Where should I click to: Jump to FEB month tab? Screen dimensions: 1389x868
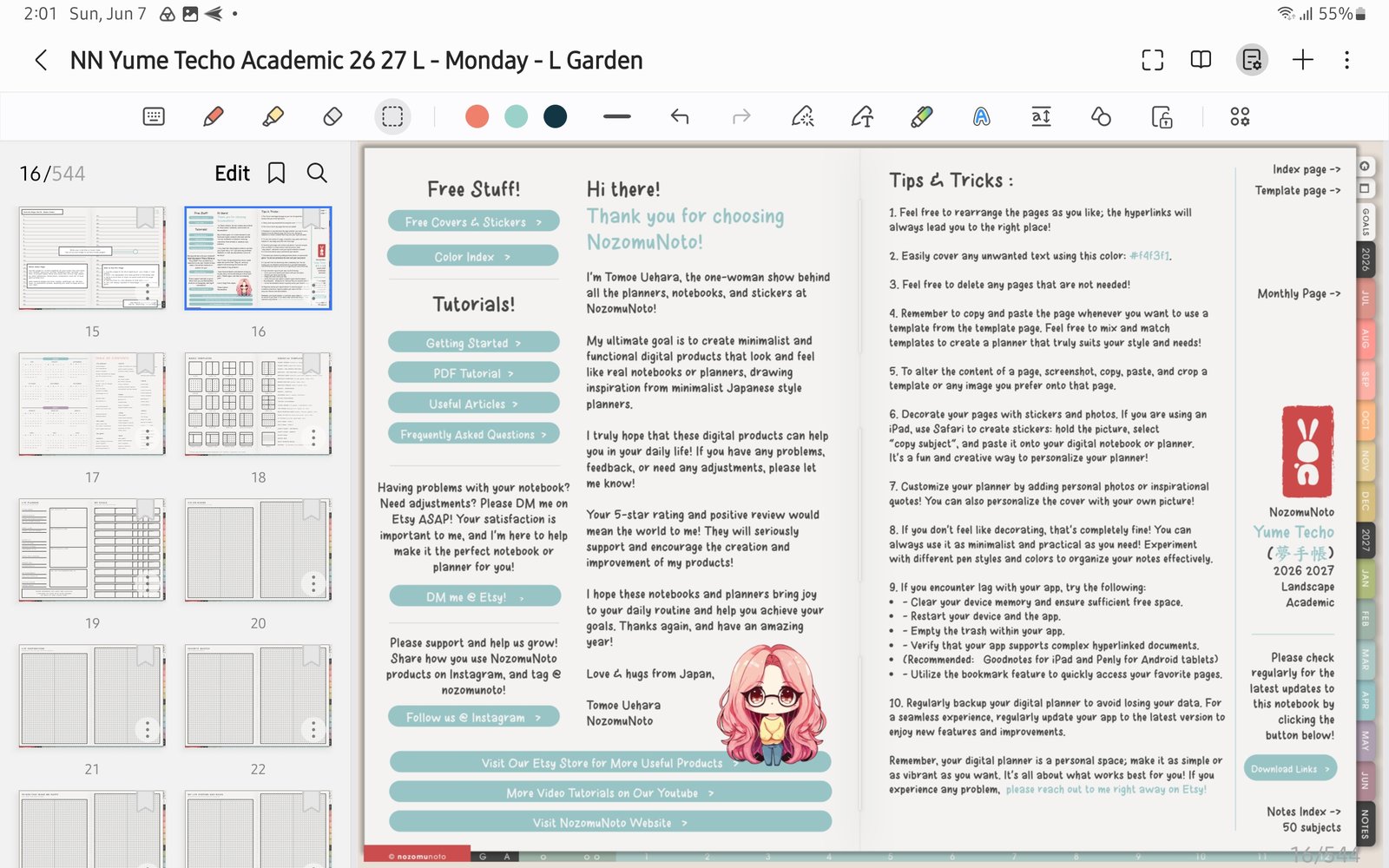(x=1365, y=620)
